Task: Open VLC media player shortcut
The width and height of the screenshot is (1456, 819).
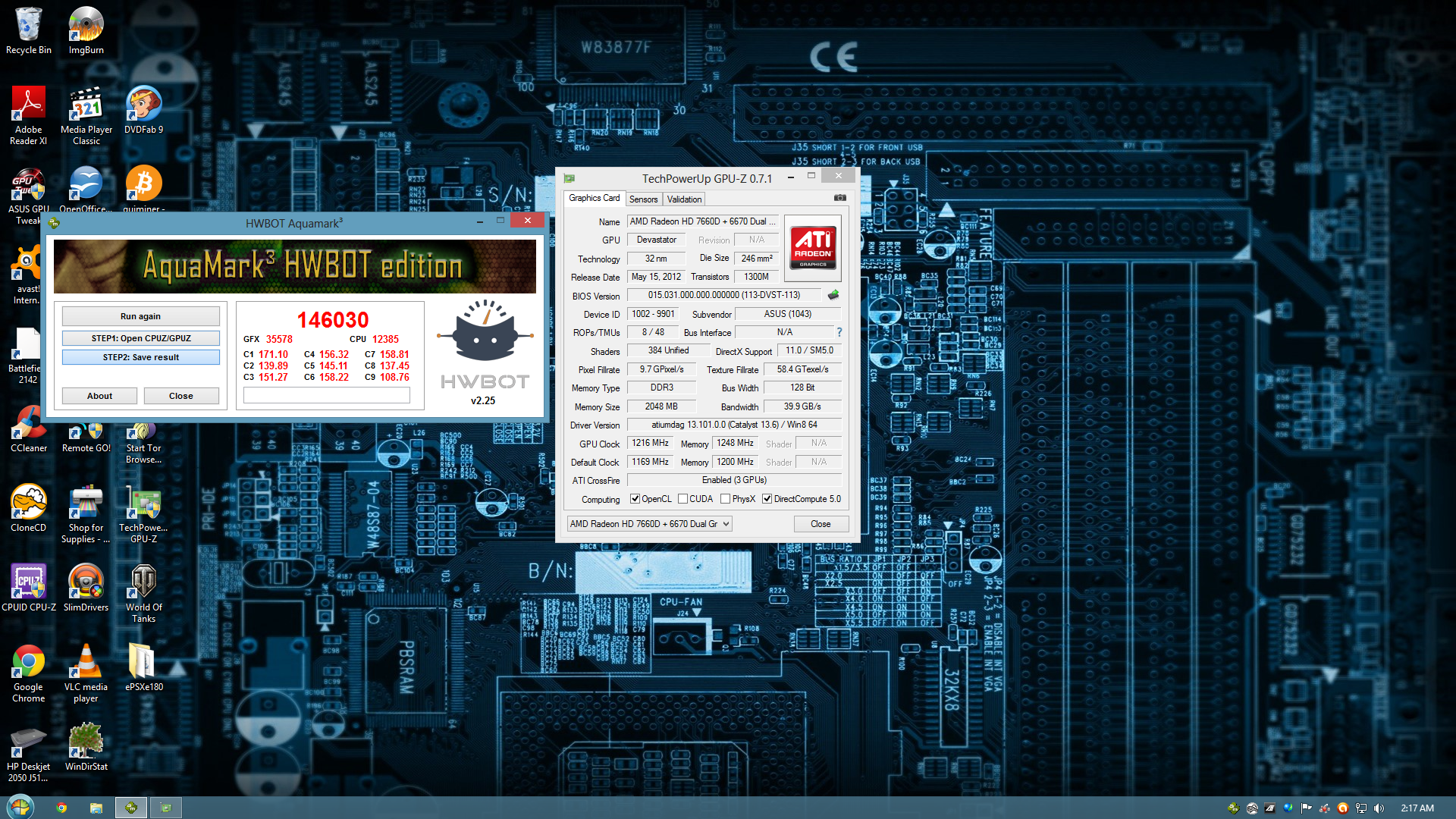Action: 86,673
